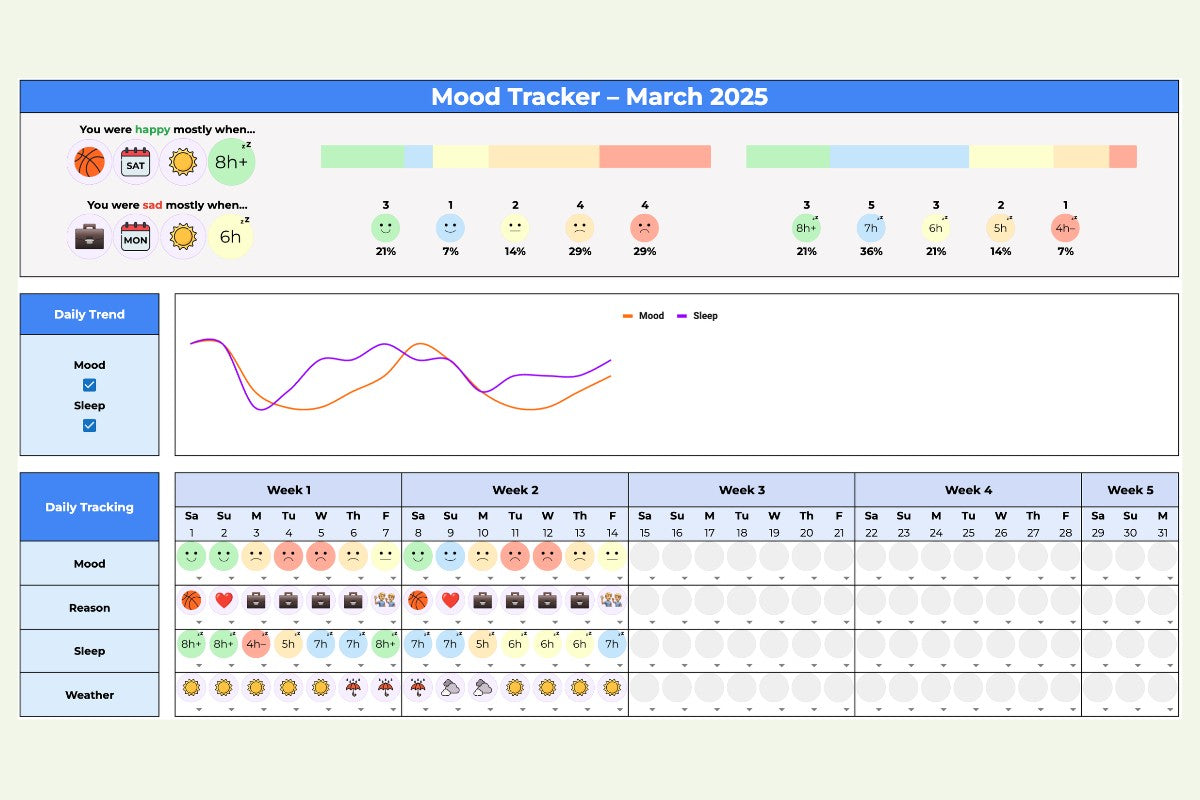Select the Week 4 header
This screenshot has width=1200, height=800.
(x=968, y=490)
